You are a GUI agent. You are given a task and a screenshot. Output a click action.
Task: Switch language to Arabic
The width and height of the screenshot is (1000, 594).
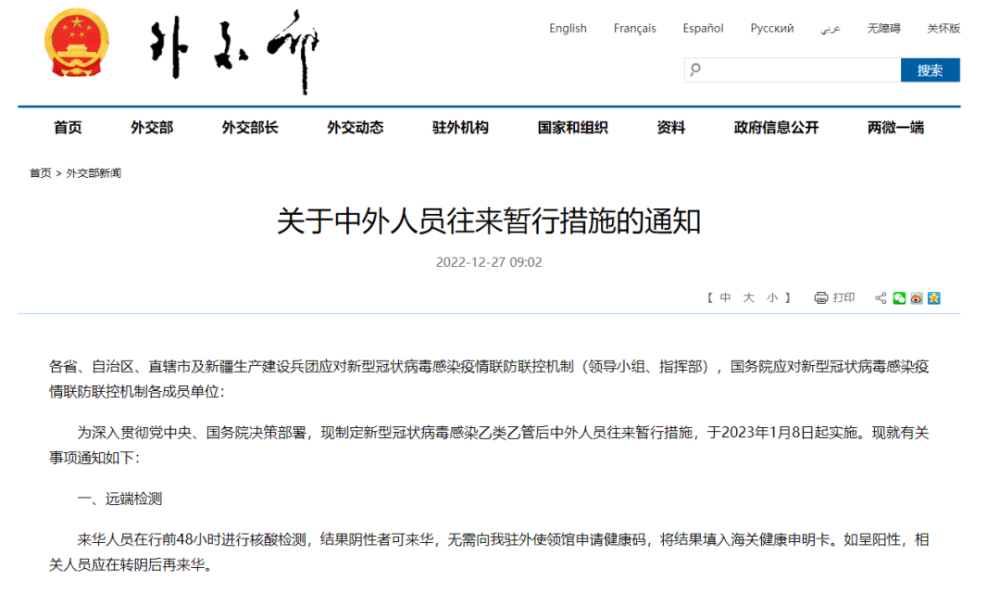tap(830, 29)
